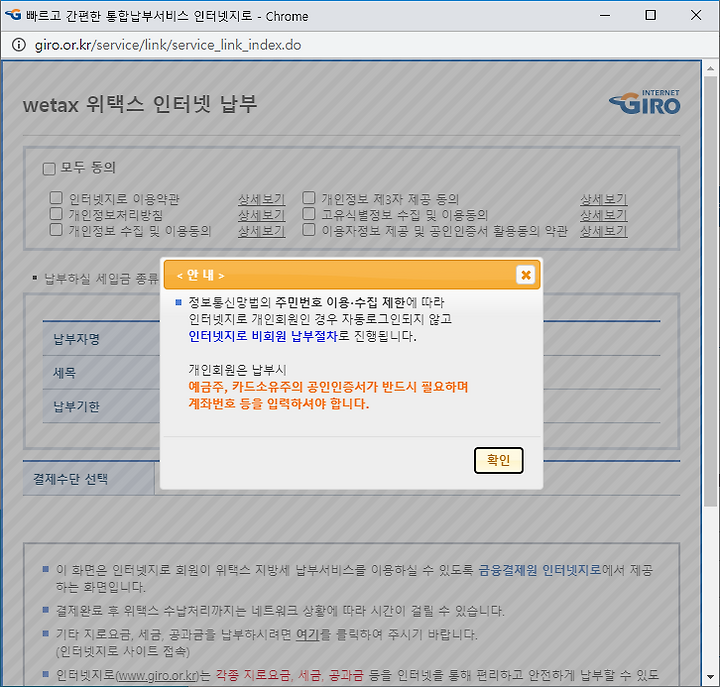
Task: Click the Internet GIRO logo
Action: [645, 101]
